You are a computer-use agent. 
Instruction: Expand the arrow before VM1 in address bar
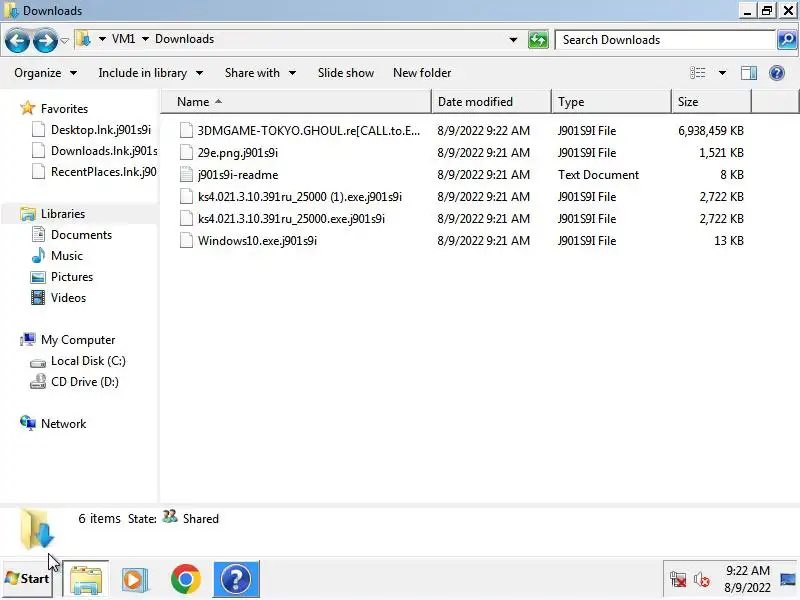tap(102, 39)
